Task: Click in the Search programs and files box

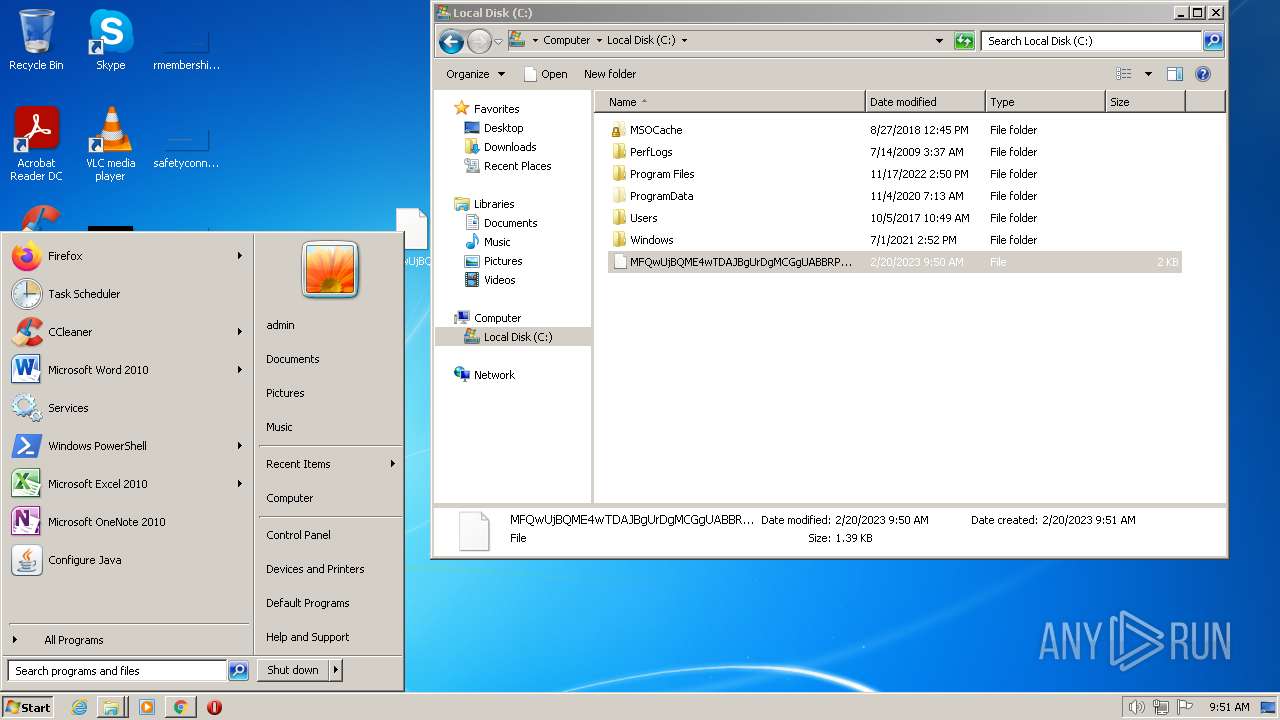Action: (117, 671)
